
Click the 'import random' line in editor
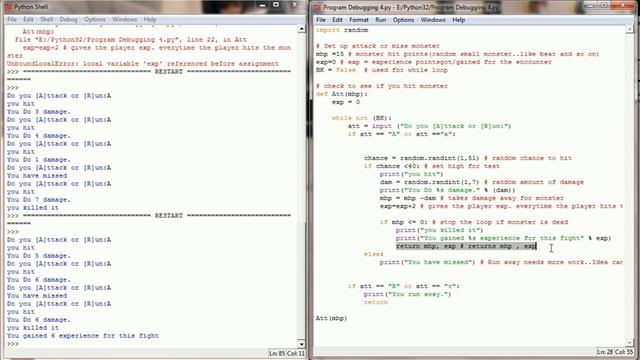pyautogui.click(x=342, y=30)
